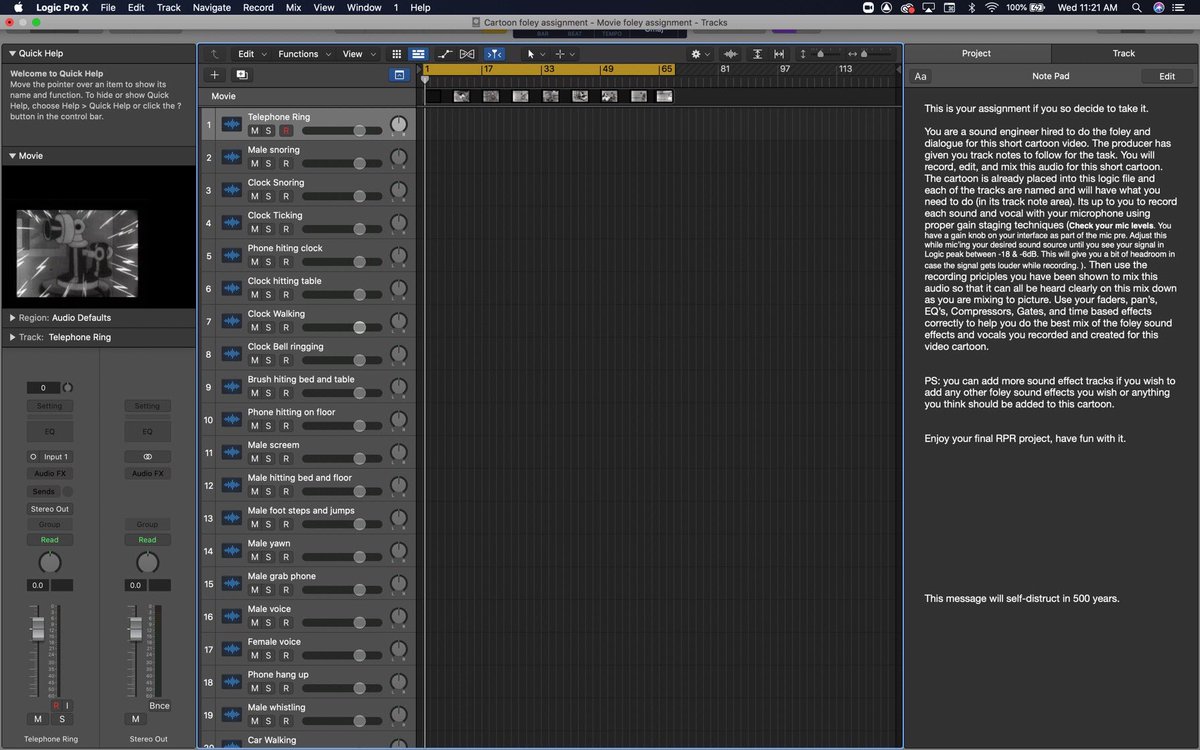Record-enable the Clock Snoring track
1200x750 pixels.
click(x=285, y=197)
